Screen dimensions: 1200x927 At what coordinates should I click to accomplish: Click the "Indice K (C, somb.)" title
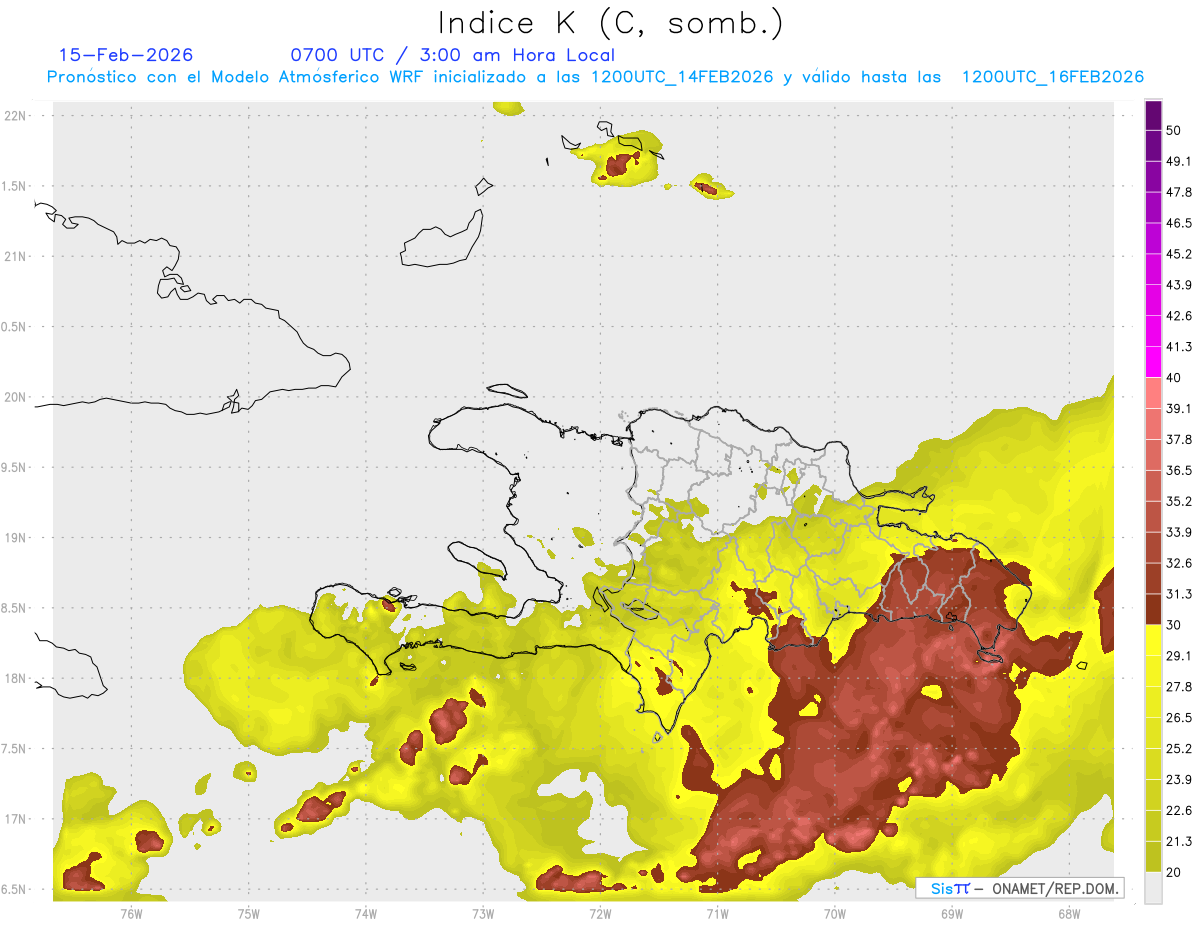coord(611,22)
